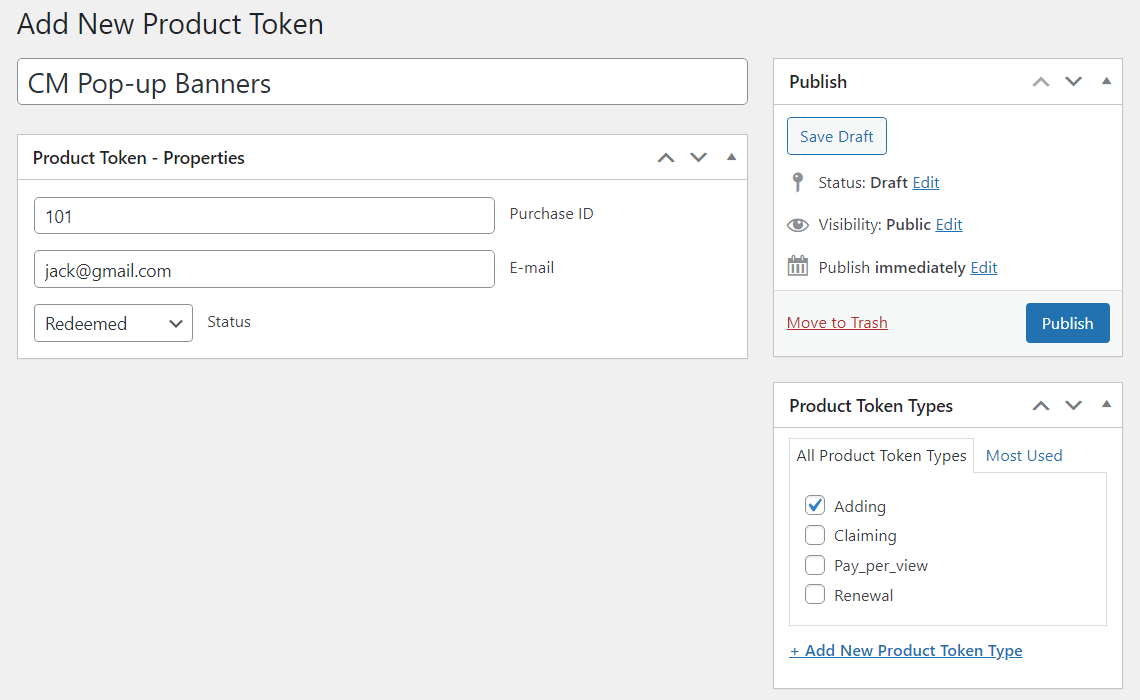Move Product Token Types panel up
This screenshot has height=700, width=1140.
click(x=1040, y=406)
